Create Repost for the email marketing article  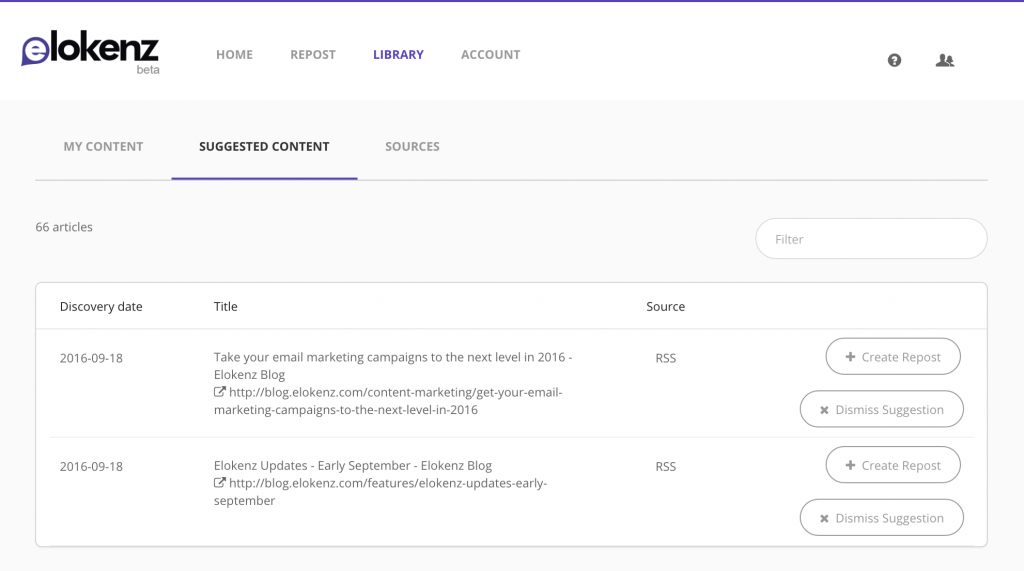click(892, 356)
